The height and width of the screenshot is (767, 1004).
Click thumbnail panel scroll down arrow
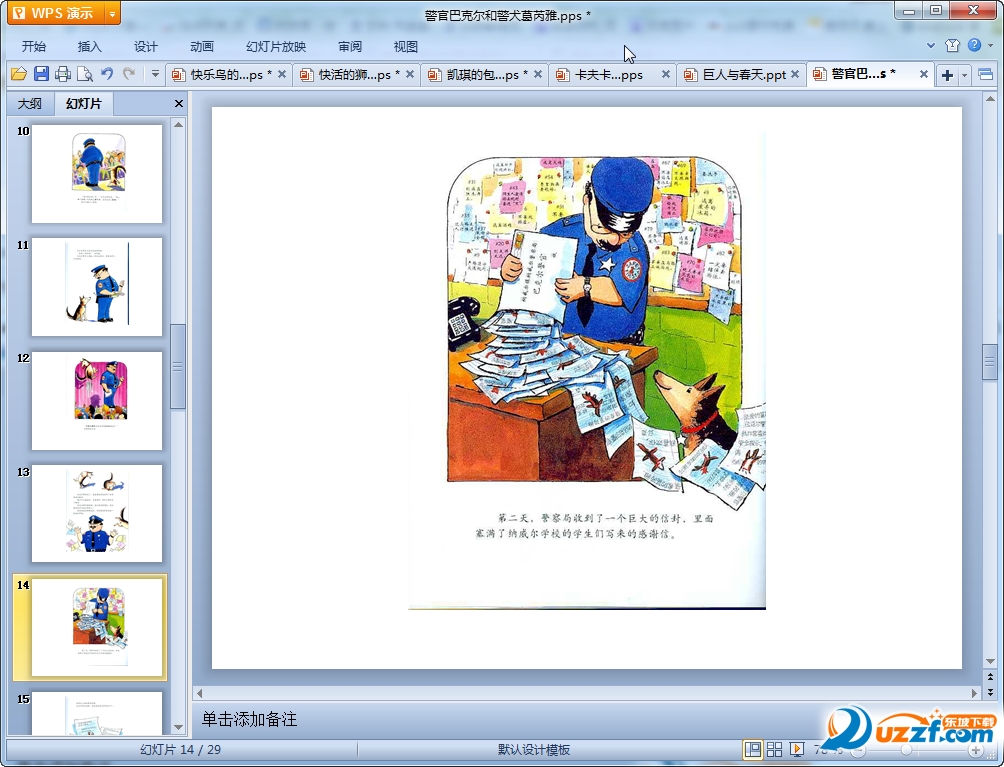click(x=179, y=727)
